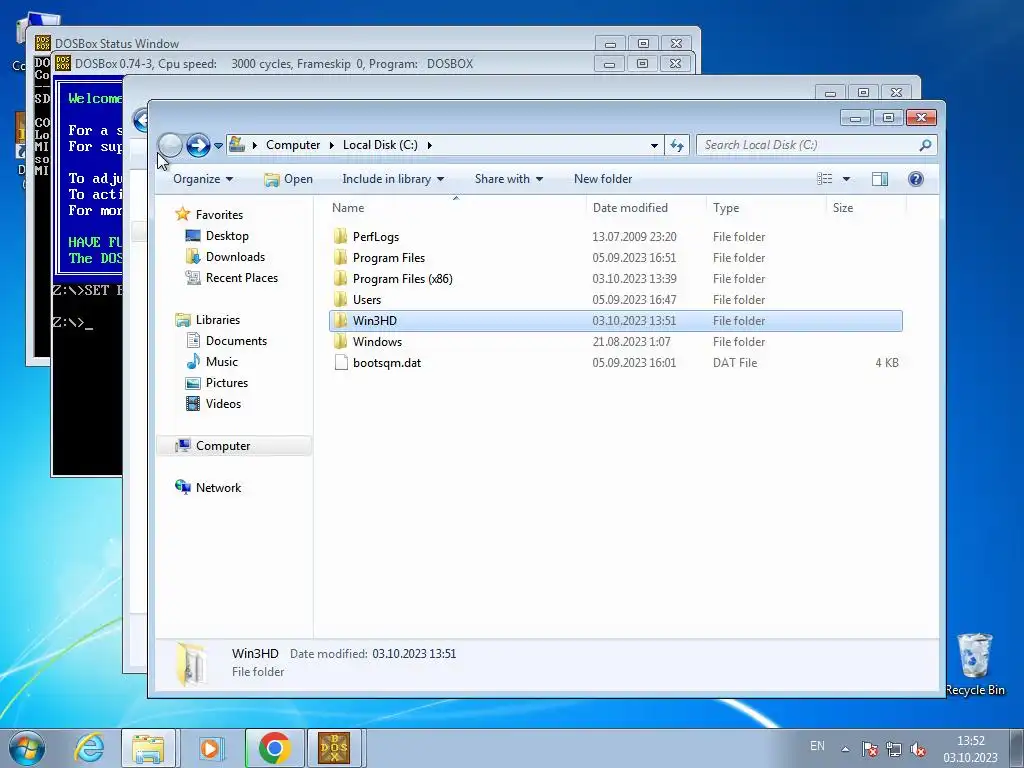This screenshot has width=1024, height=768.
Task: Click Action Center flag tray icon
Action: (869, 749)
